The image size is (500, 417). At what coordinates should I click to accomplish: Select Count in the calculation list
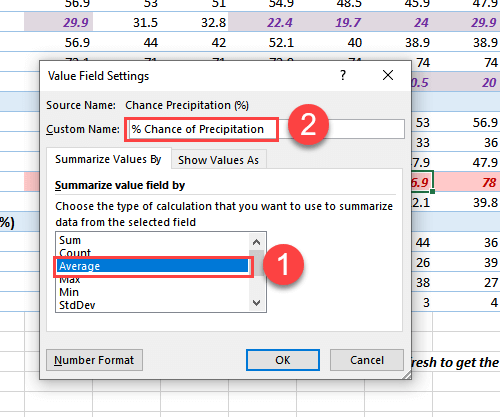[75, 253]
